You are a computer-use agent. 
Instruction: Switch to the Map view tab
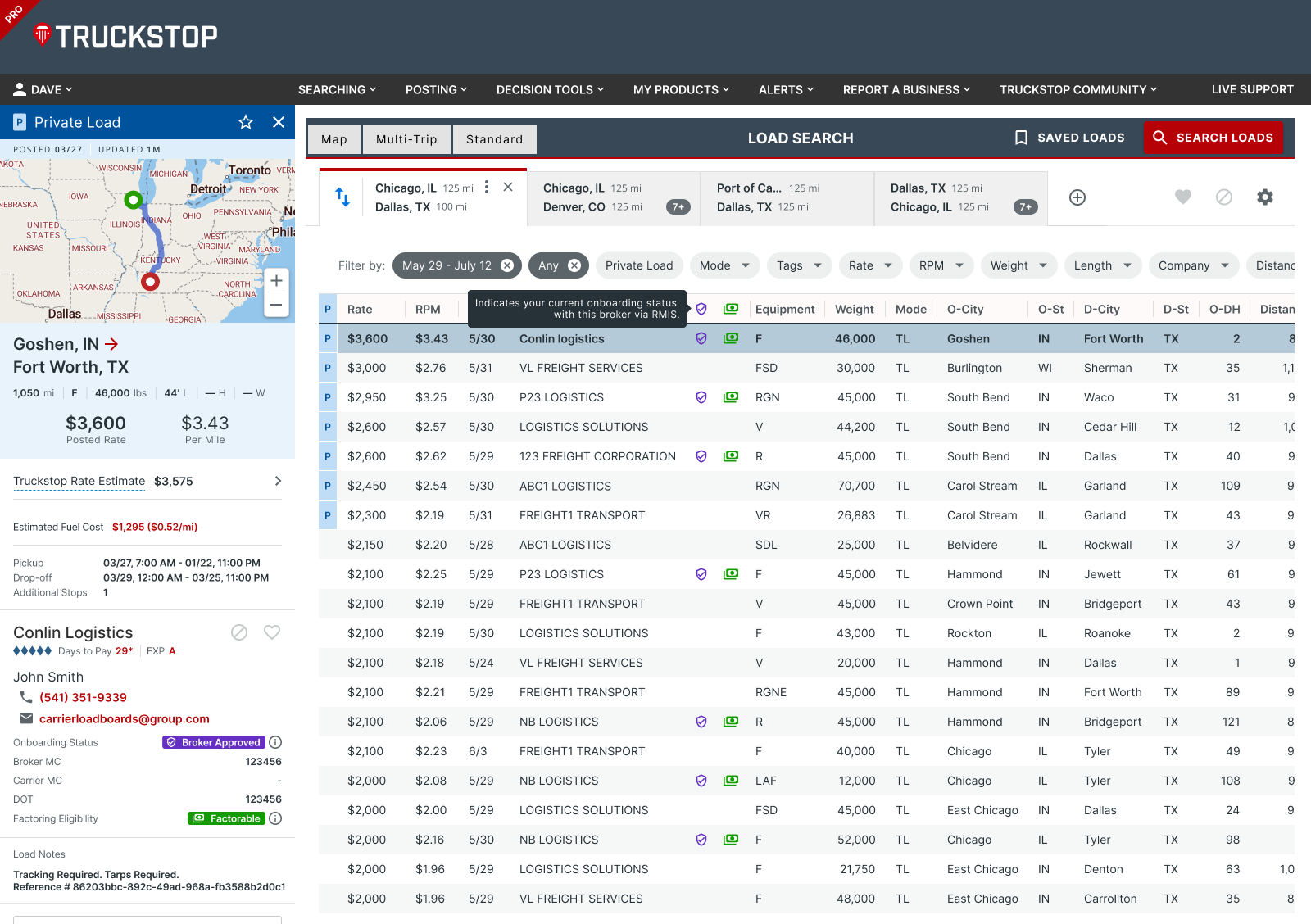[334, 139]
